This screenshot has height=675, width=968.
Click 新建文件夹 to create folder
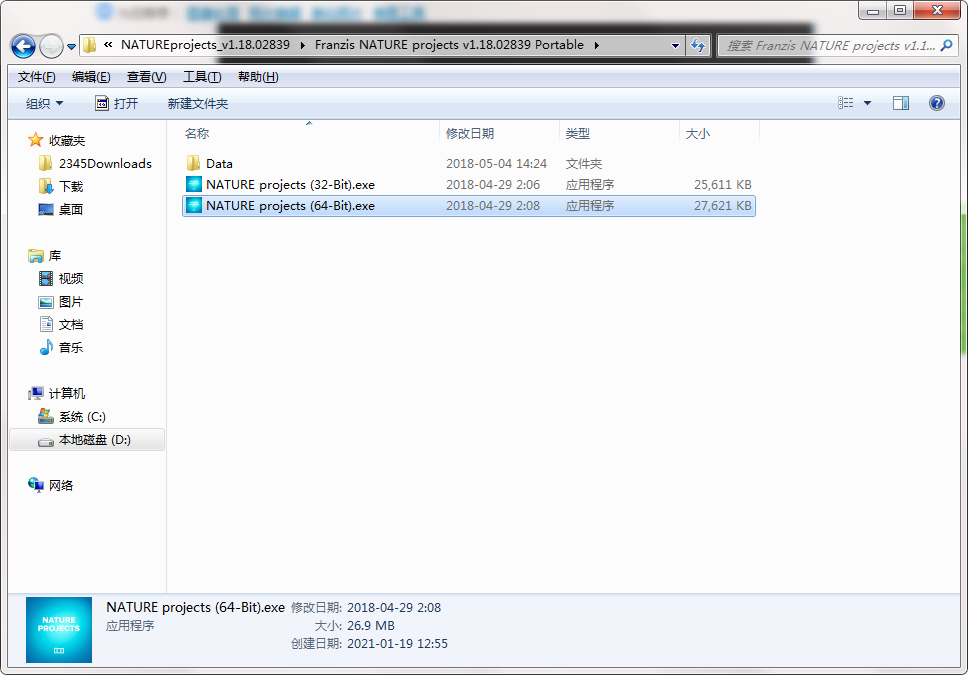pyautogui.click(x=198, y=103)
